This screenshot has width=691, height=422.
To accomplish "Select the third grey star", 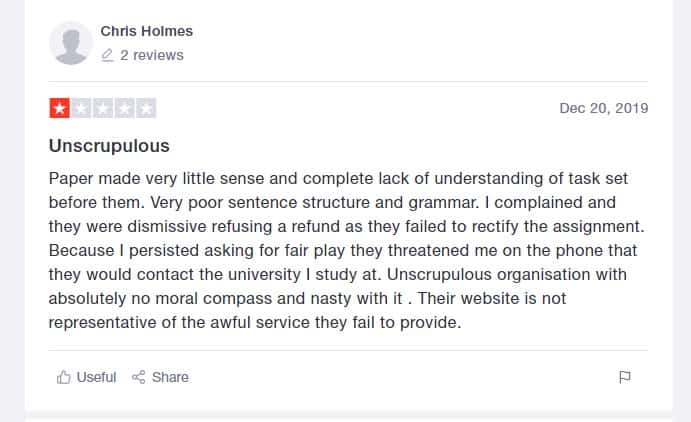I will click(x=103, y=108).
